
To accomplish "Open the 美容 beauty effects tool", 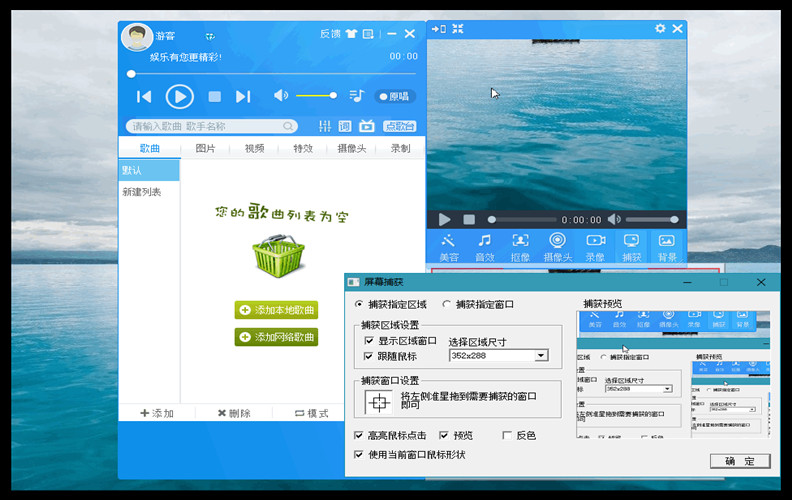I will pyautogui.click(x=448, y=245).
